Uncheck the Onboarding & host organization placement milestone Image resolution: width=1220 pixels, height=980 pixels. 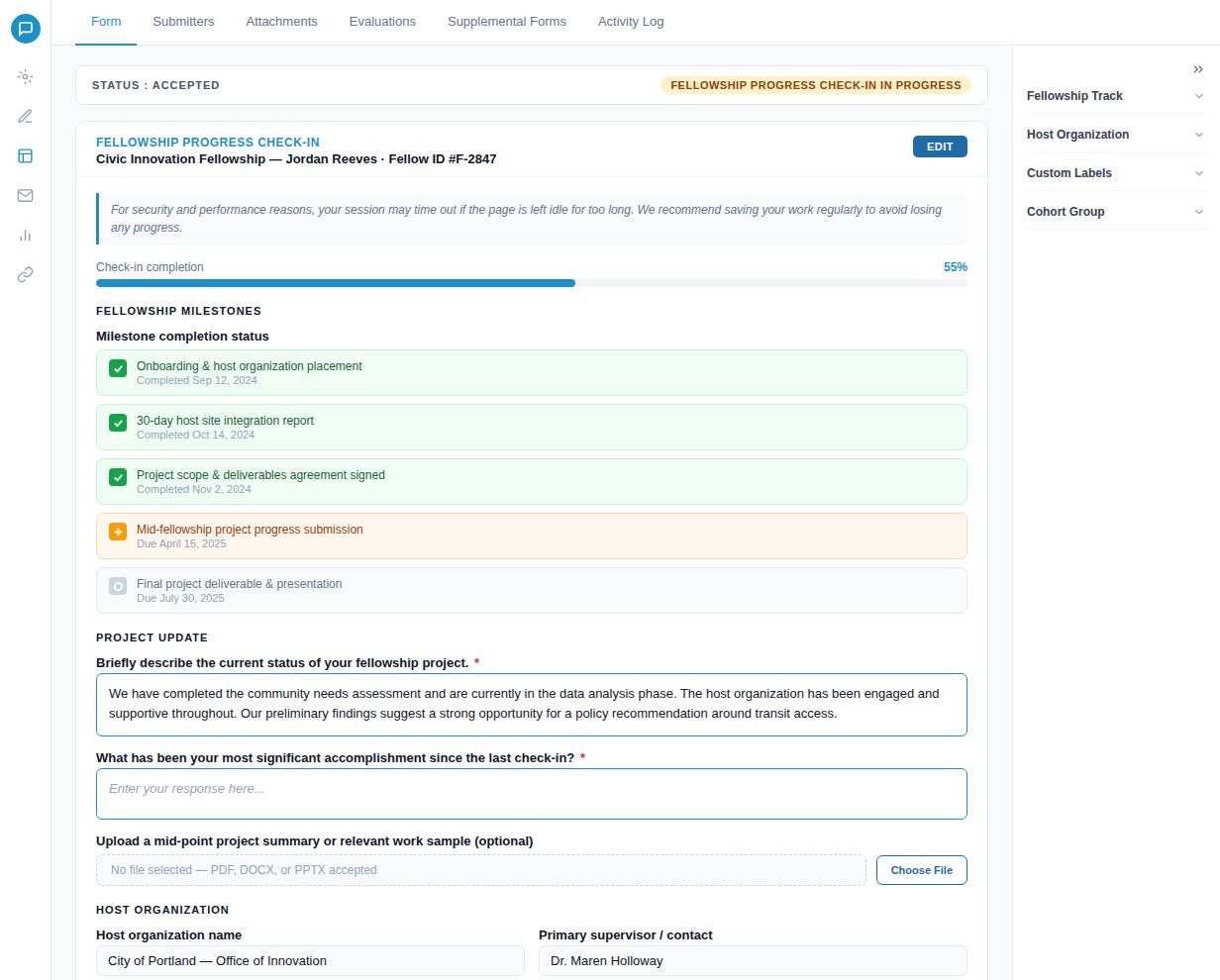pyautogui.click(x=118, y=368)
